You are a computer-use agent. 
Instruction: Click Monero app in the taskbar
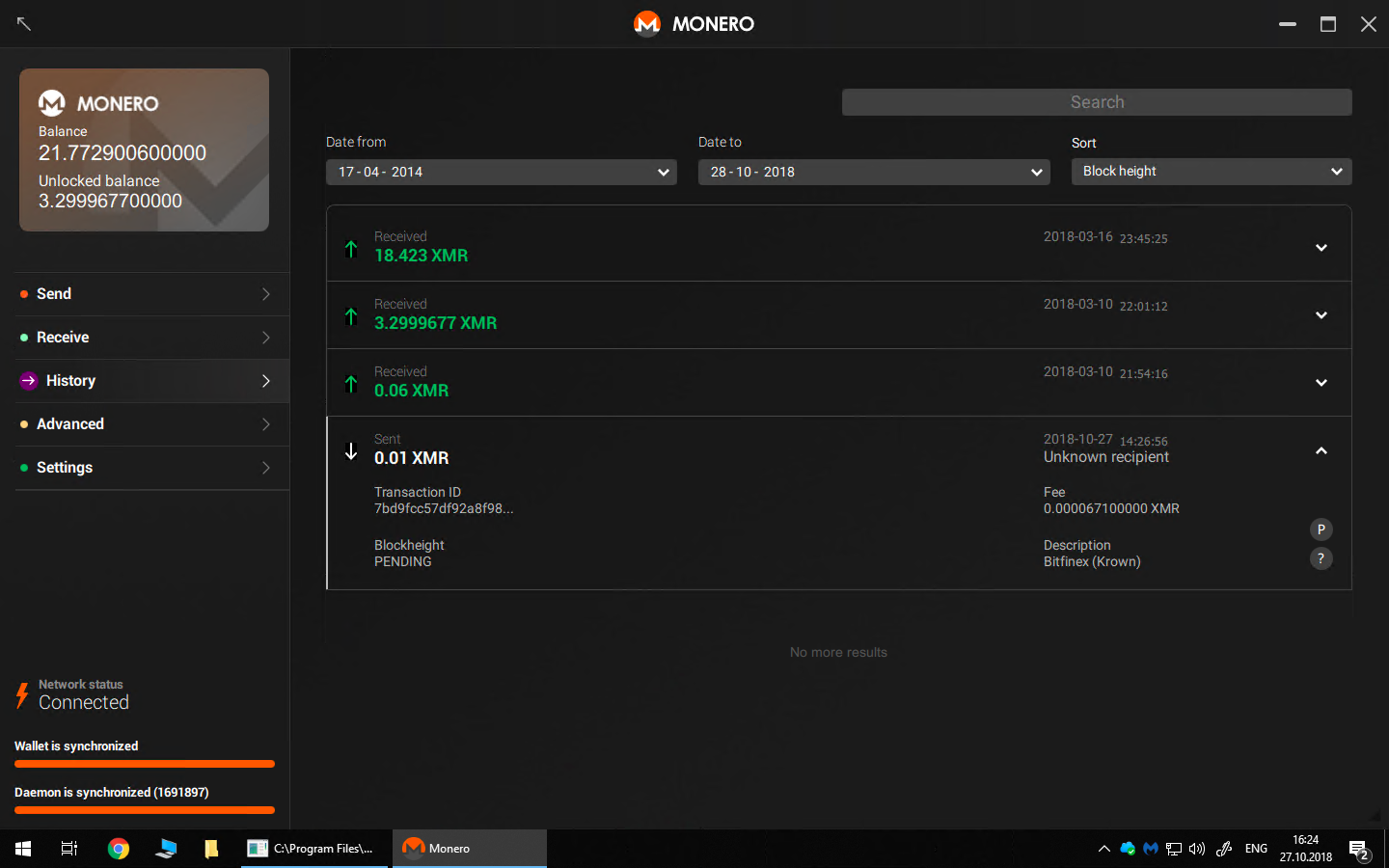[469, 849]
